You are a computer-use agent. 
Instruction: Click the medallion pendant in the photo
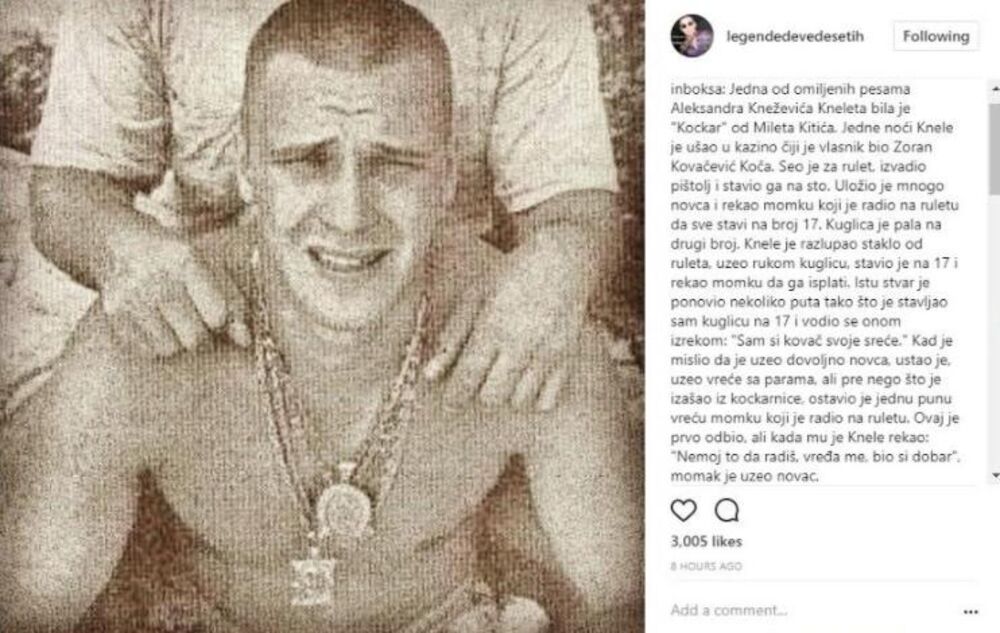343,508
